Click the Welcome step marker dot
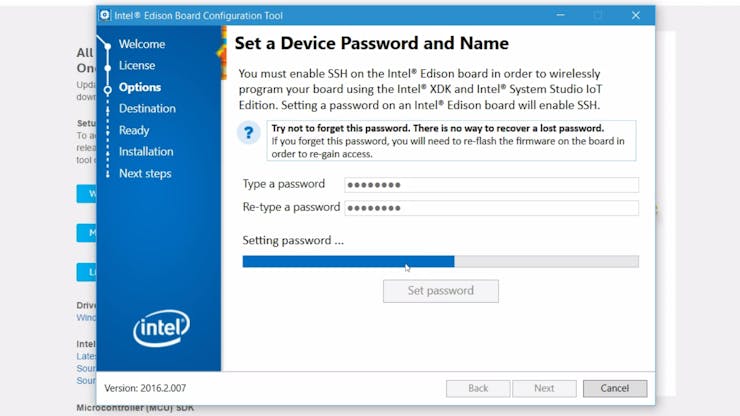Screen dimensions: 740x416 click(x=108, y=46)
